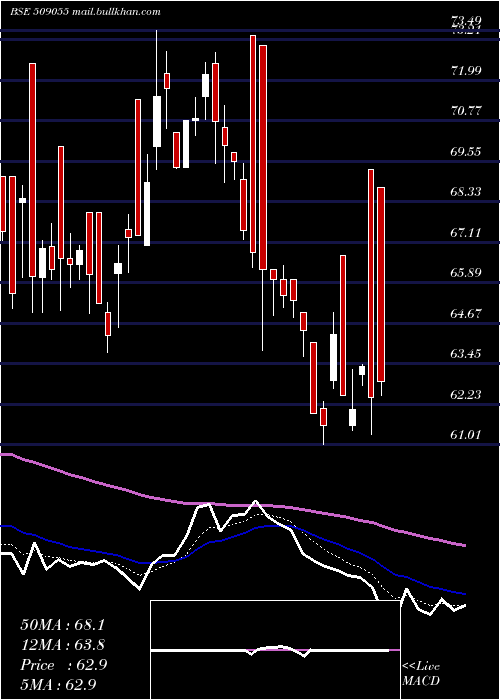Click the 62.23 price axis label
500x700 pixels.
click(x=466, y=394)
